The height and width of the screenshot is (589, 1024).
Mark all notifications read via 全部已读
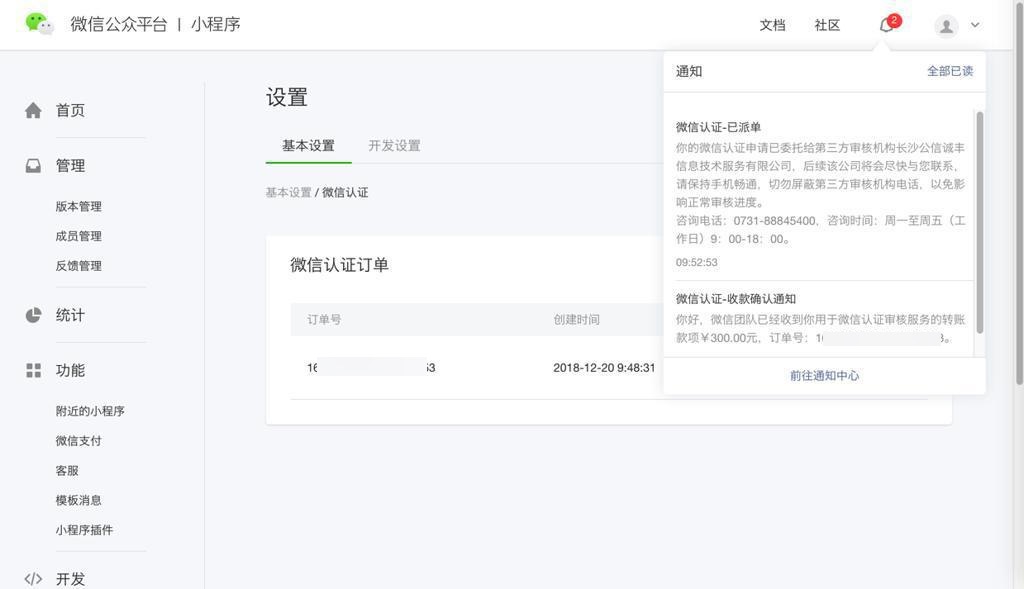tap(950, 71)
